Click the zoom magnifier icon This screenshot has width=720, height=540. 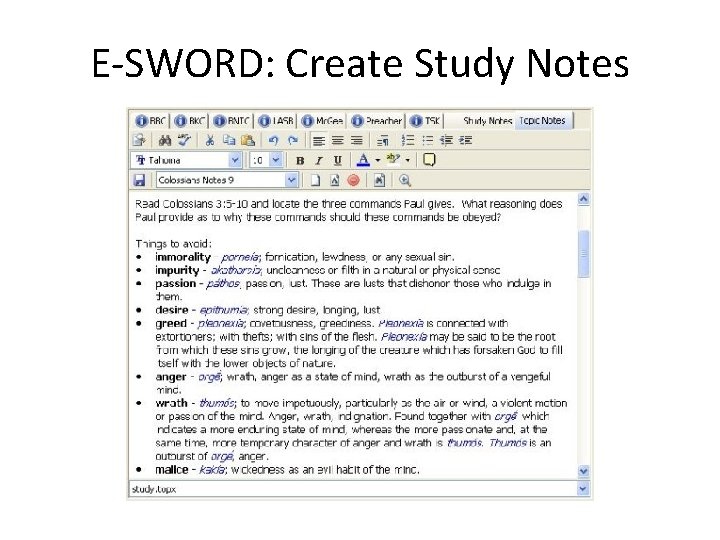point(405,180)
